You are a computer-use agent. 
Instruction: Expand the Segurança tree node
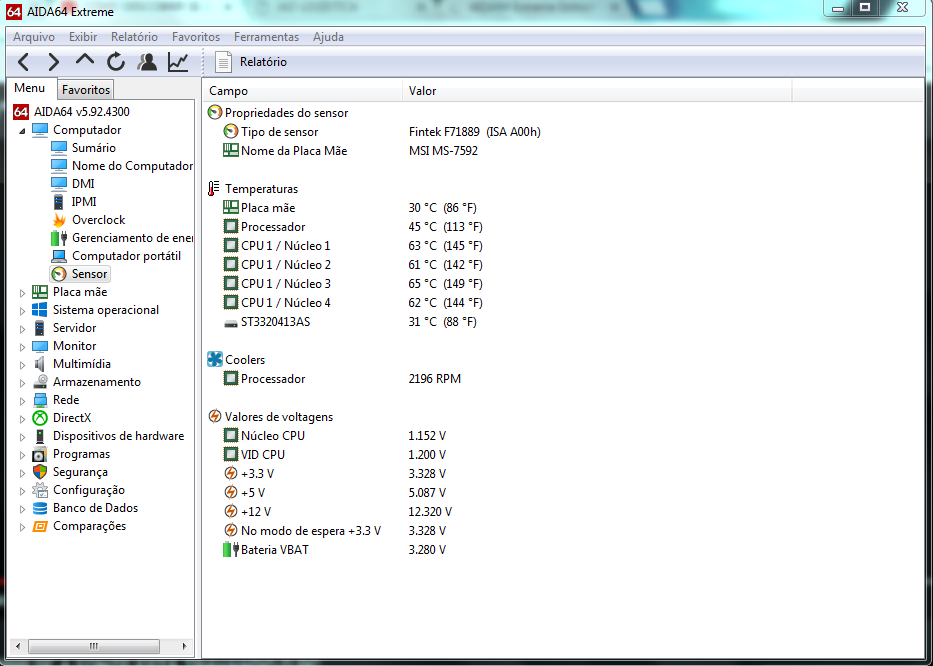click(22, 473)
